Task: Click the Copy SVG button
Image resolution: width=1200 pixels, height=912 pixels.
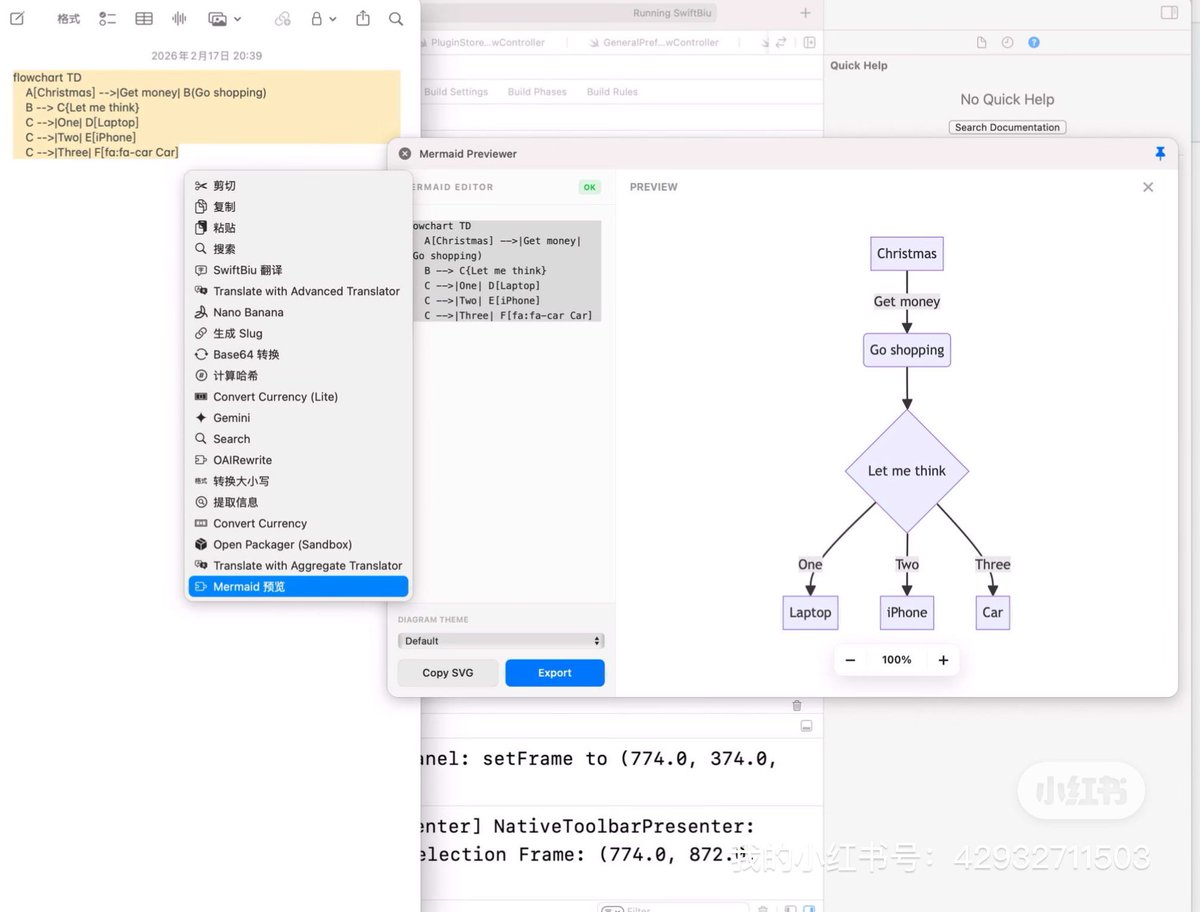Action: (447, 673)
